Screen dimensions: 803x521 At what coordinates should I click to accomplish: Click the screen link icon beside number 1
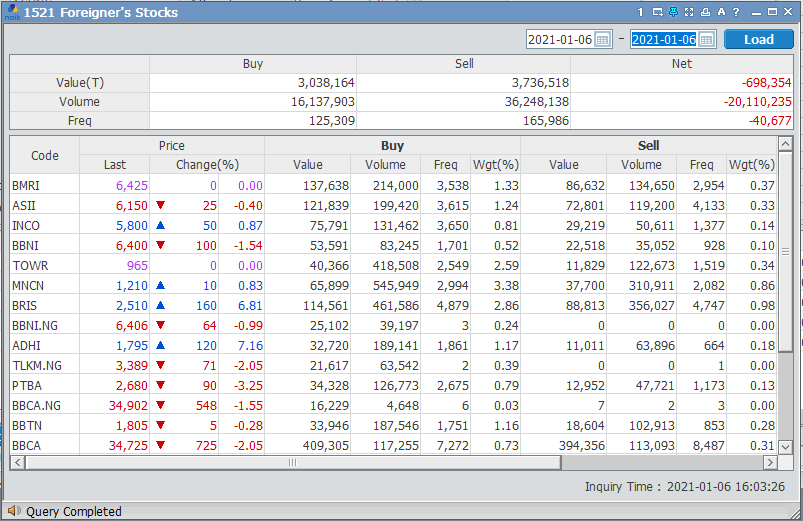click(x=657, y=12)
